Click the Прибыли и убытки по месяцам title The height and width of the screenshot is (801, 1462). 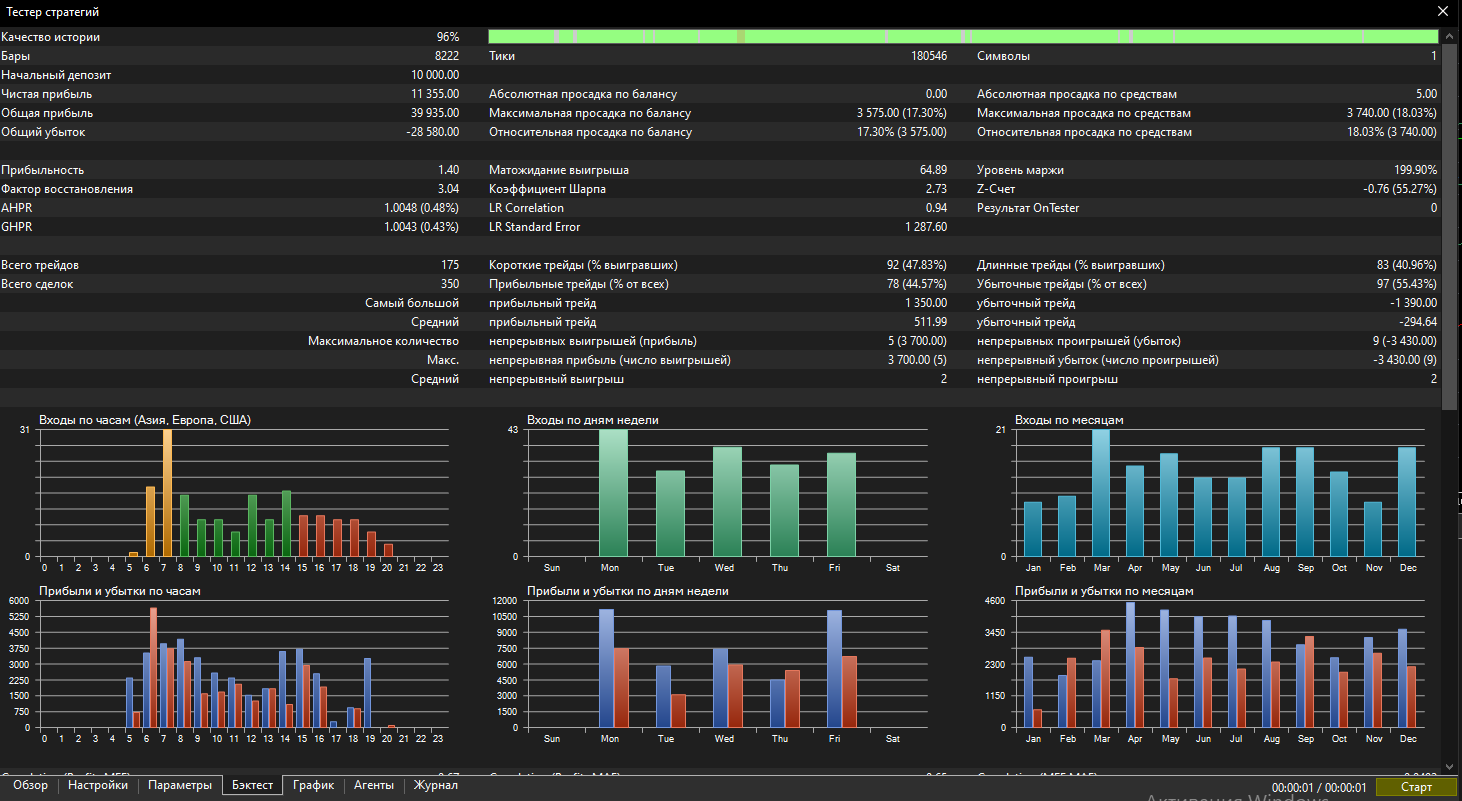point(1104,591)
